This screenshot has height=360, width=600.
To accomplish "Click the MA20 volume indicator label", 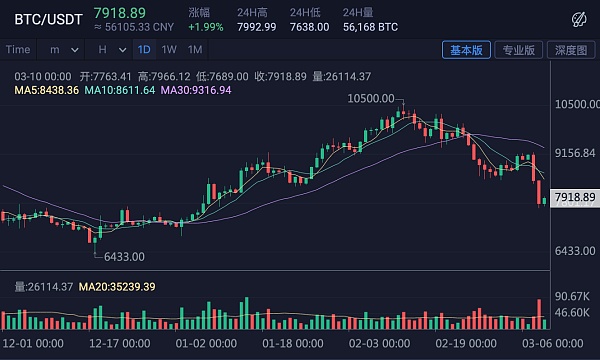I will 117,287.
